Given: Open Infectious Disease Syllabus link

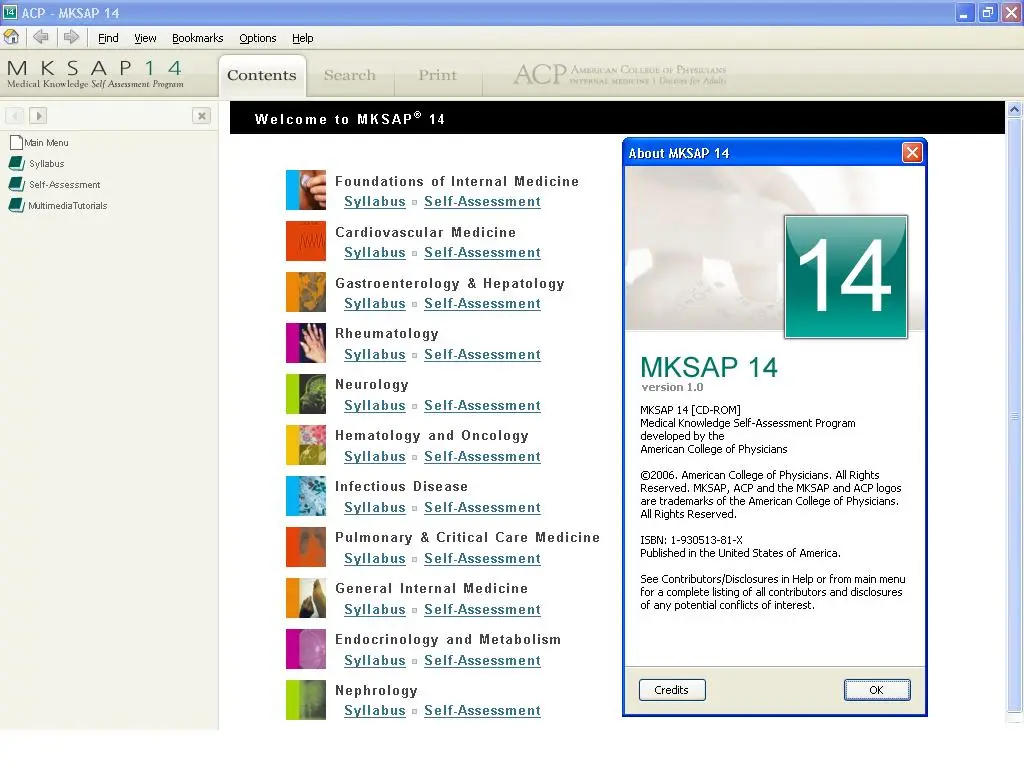Looking at the screenshot, I should click(x=375, y=507).
